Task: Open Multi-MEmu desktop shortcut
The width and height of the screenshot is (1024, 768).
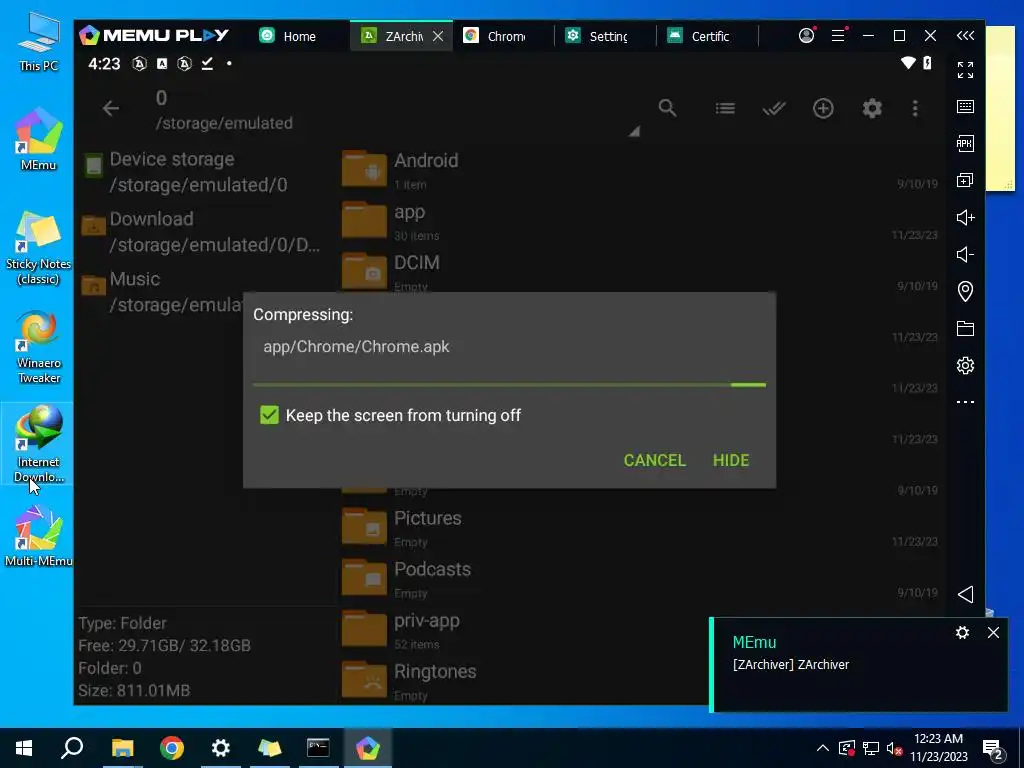Action: point(39,537)
